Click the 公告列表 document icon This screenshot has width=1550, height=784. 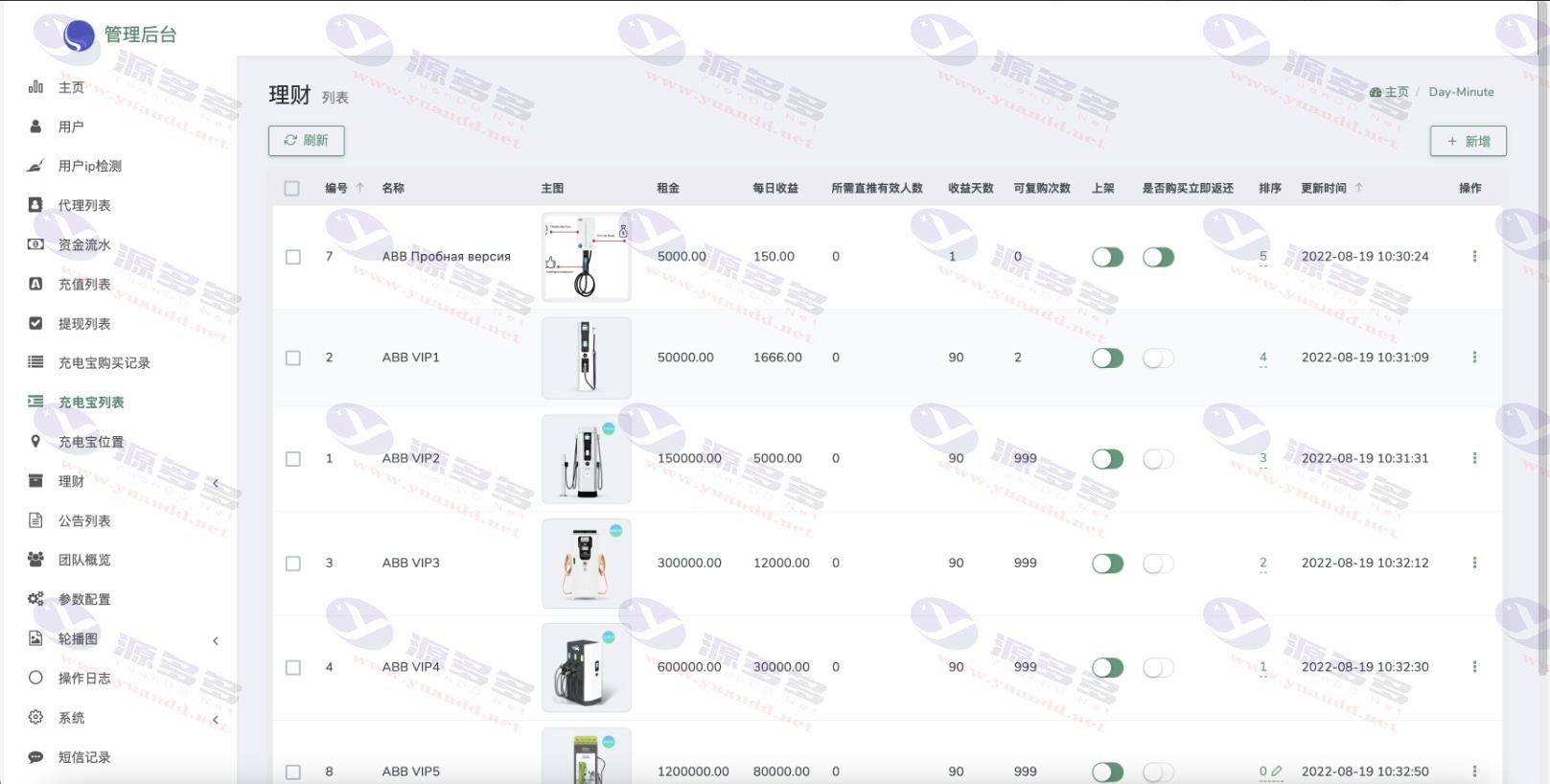coord(35,520)
